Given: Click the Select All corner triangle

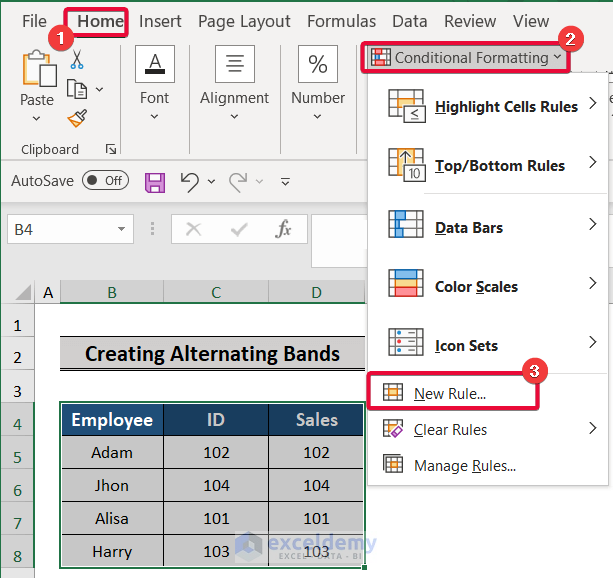Looking at the screenshot, I should click(23, 293).
